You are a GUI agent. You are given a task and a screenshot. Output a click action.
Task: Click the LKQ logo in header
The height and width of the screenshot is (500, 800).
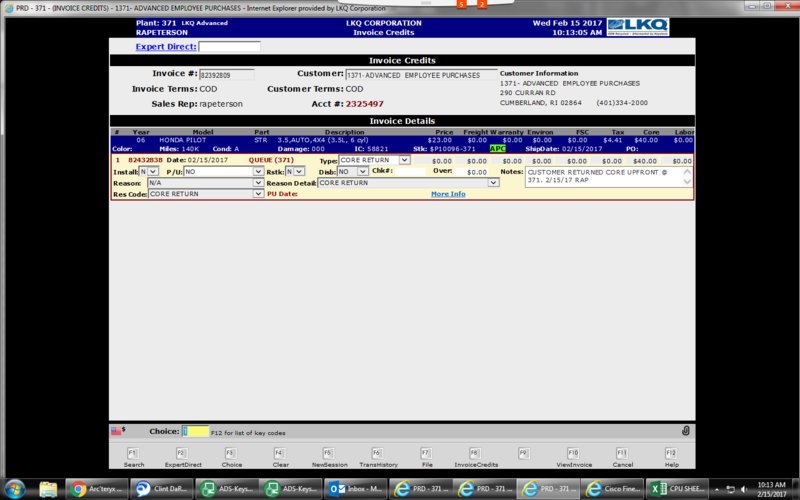point(638,27)
